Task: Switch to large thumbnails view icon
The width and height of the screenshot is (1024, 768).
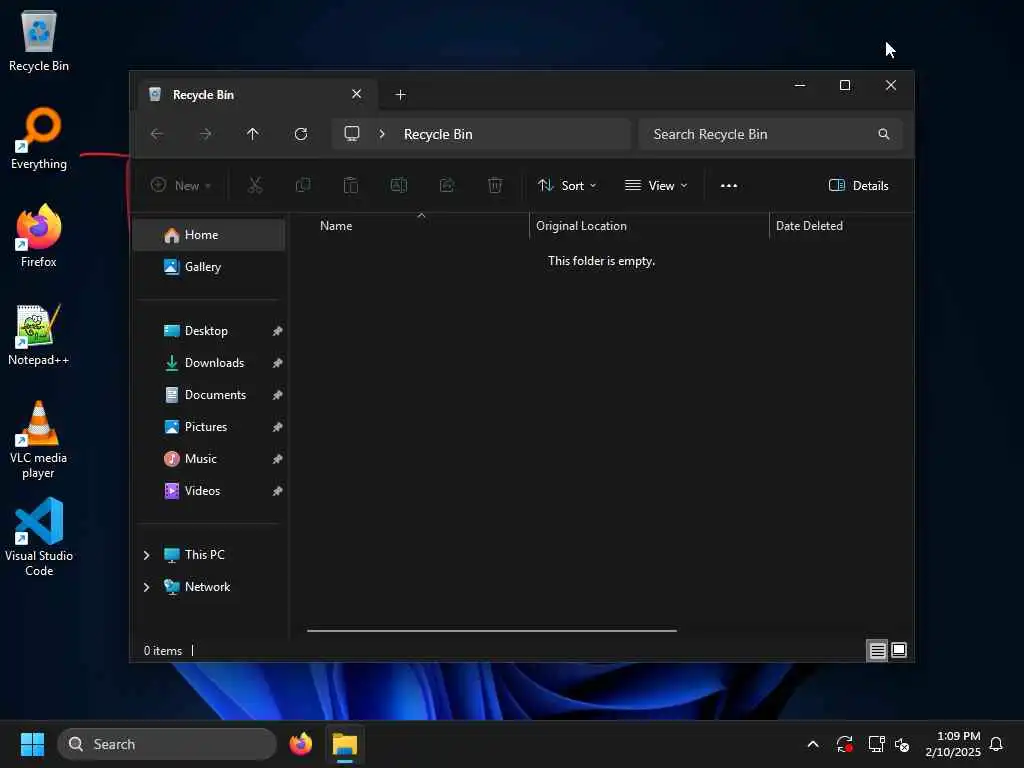Action: [899, 650]
